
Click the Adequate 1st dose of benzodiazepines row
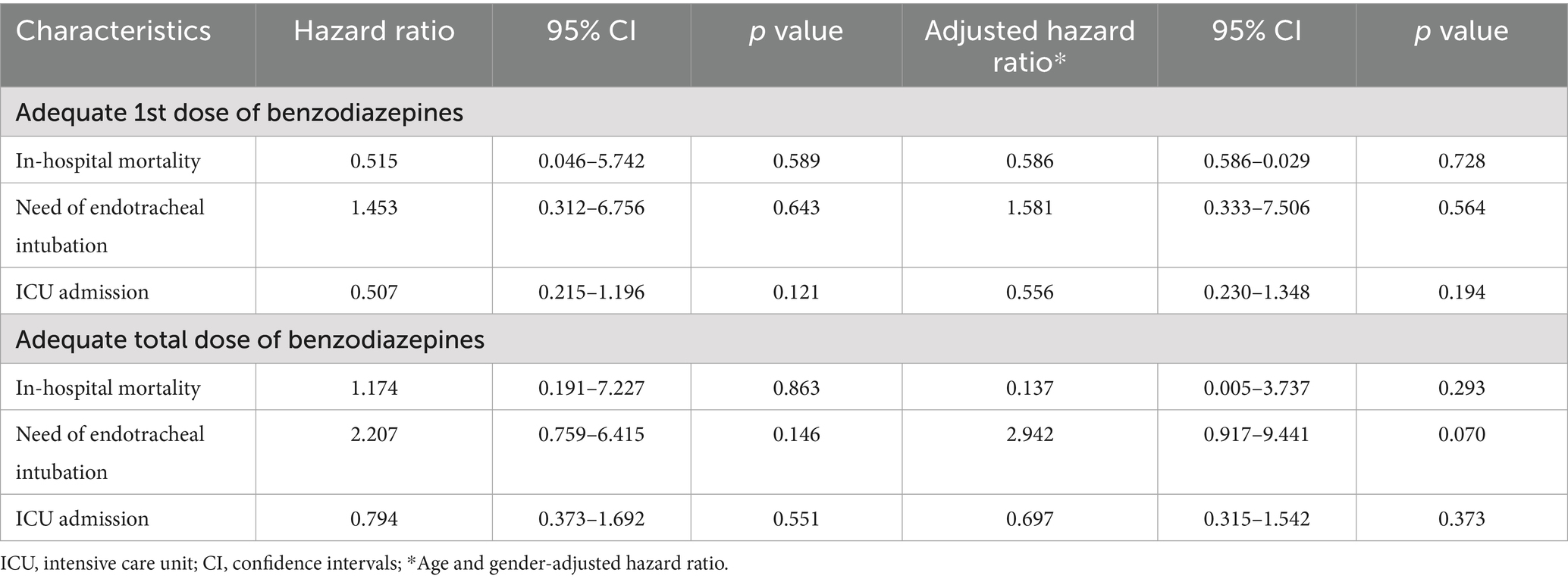click(240, 113)
